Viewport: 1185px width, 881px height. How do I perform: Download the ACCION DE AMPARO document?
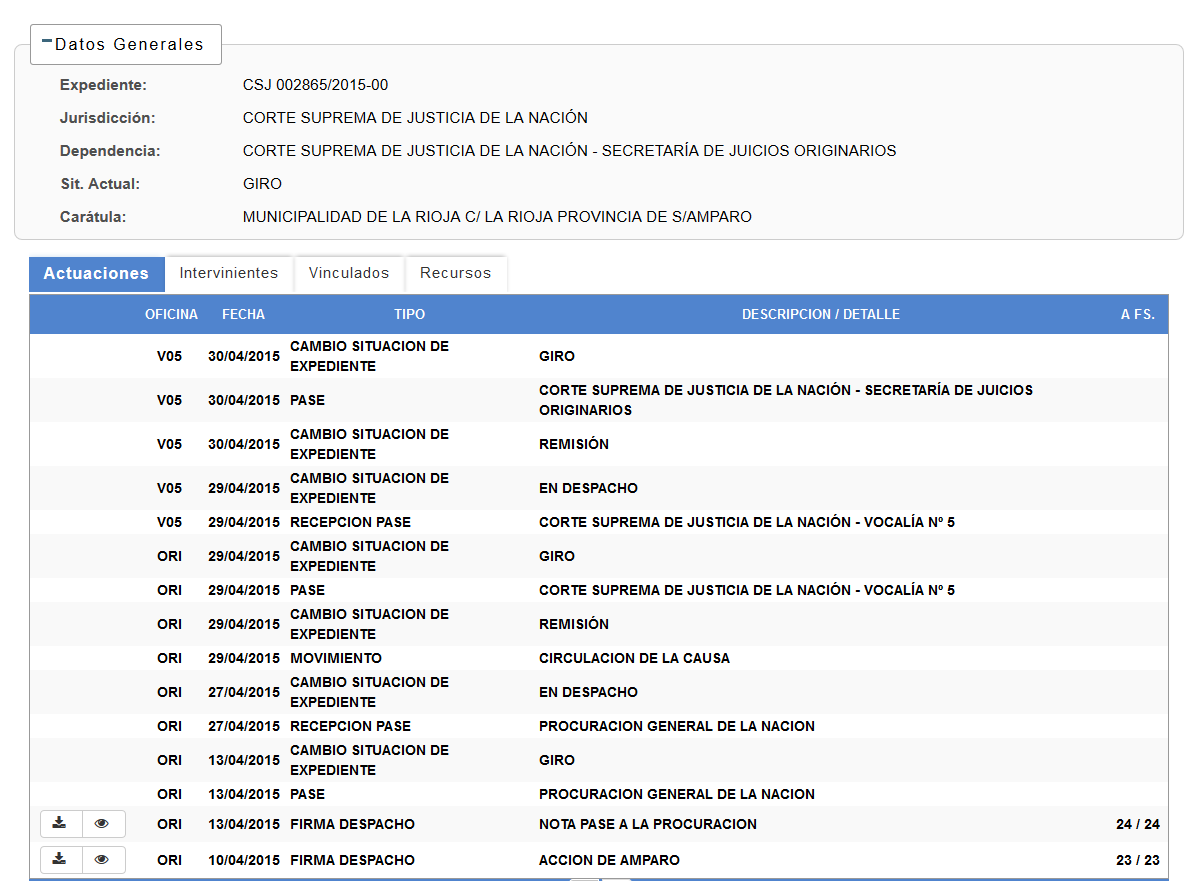pyautogui.click(x=60, y=860)
